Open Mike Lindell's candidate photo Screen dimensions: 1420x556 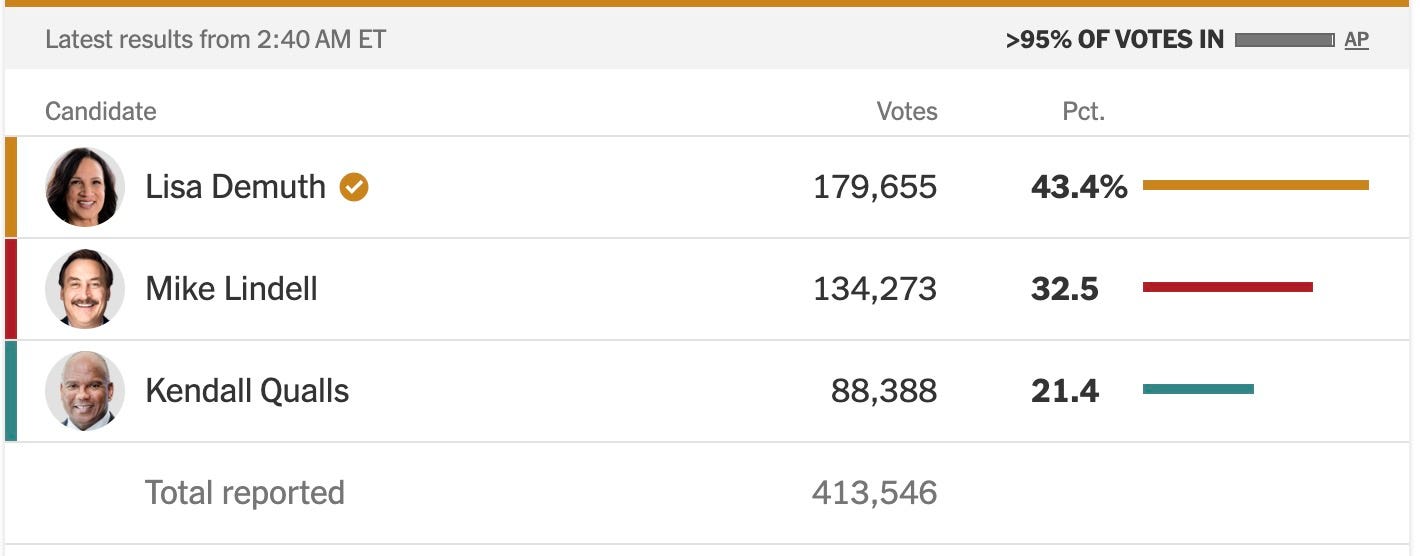click(x=85, y=289)
